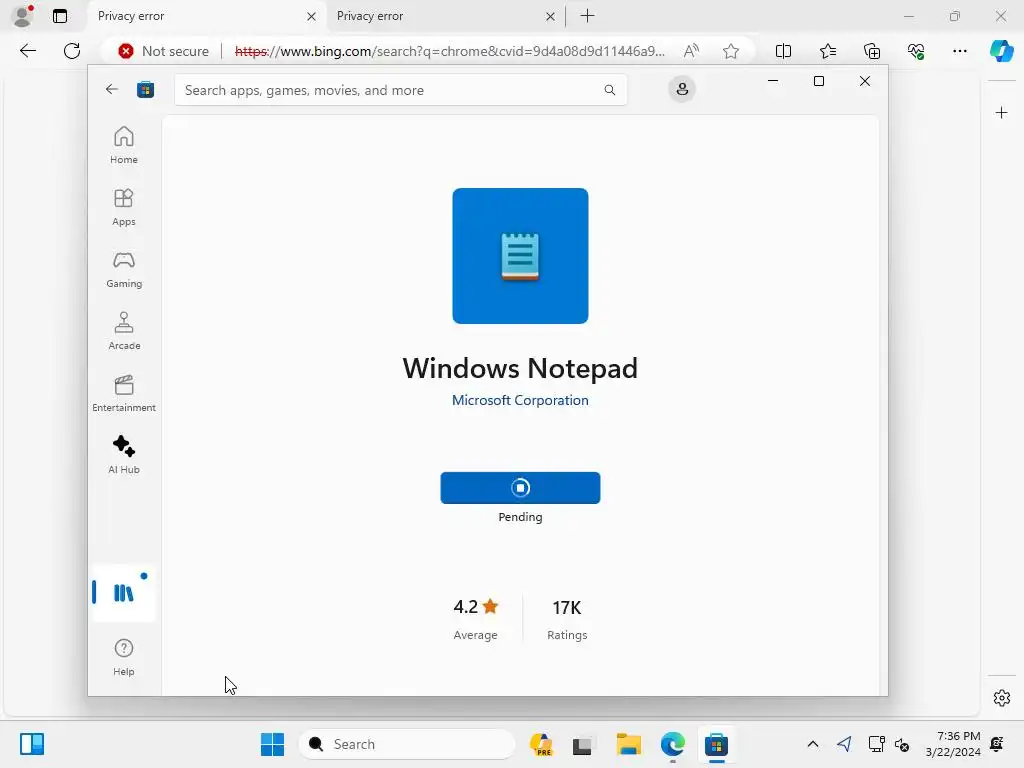Refresh the Edge page
1024x768 pixels.
tap(72, 51)
